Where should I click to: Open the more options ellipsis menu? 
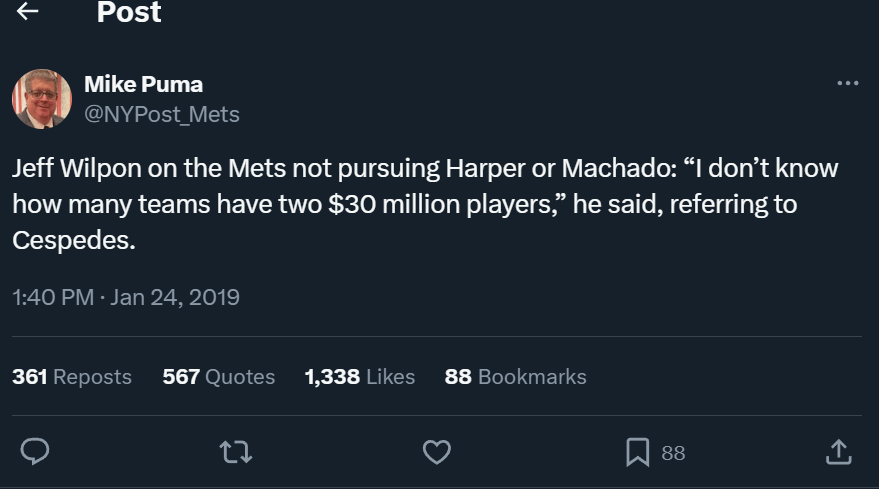click(x=847, y=83)
